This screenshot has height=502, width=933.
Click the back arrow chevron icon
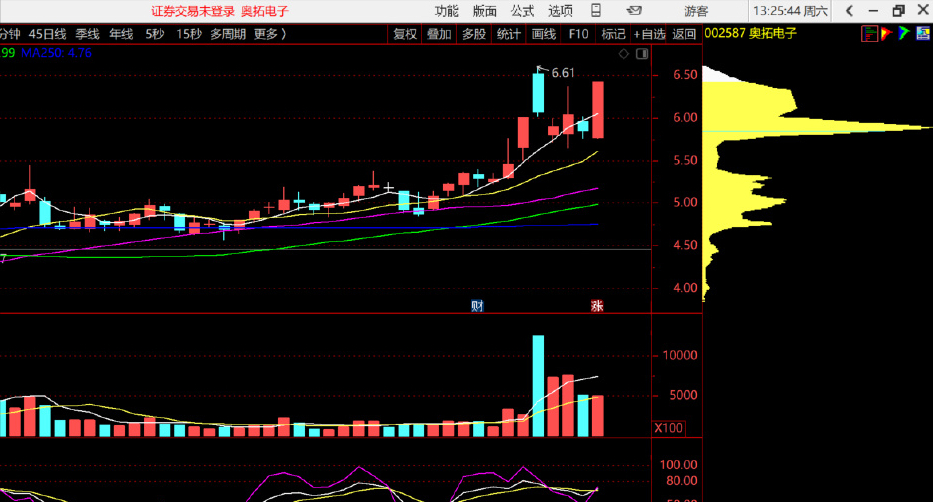click(x=849, y=11)
